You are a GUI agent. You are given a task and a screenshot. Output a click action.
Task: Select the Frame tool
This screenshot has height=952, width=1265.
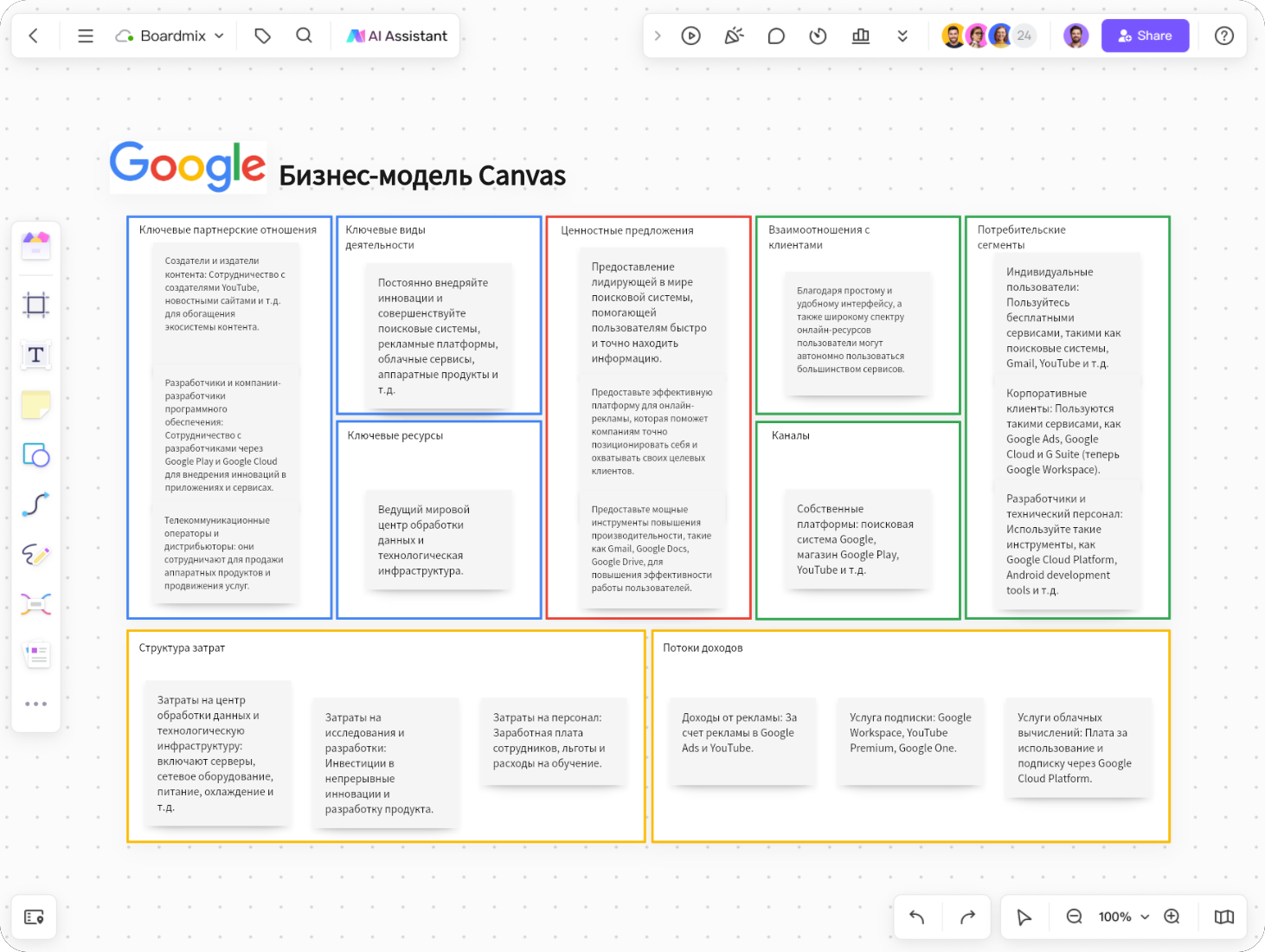[36, 305]
